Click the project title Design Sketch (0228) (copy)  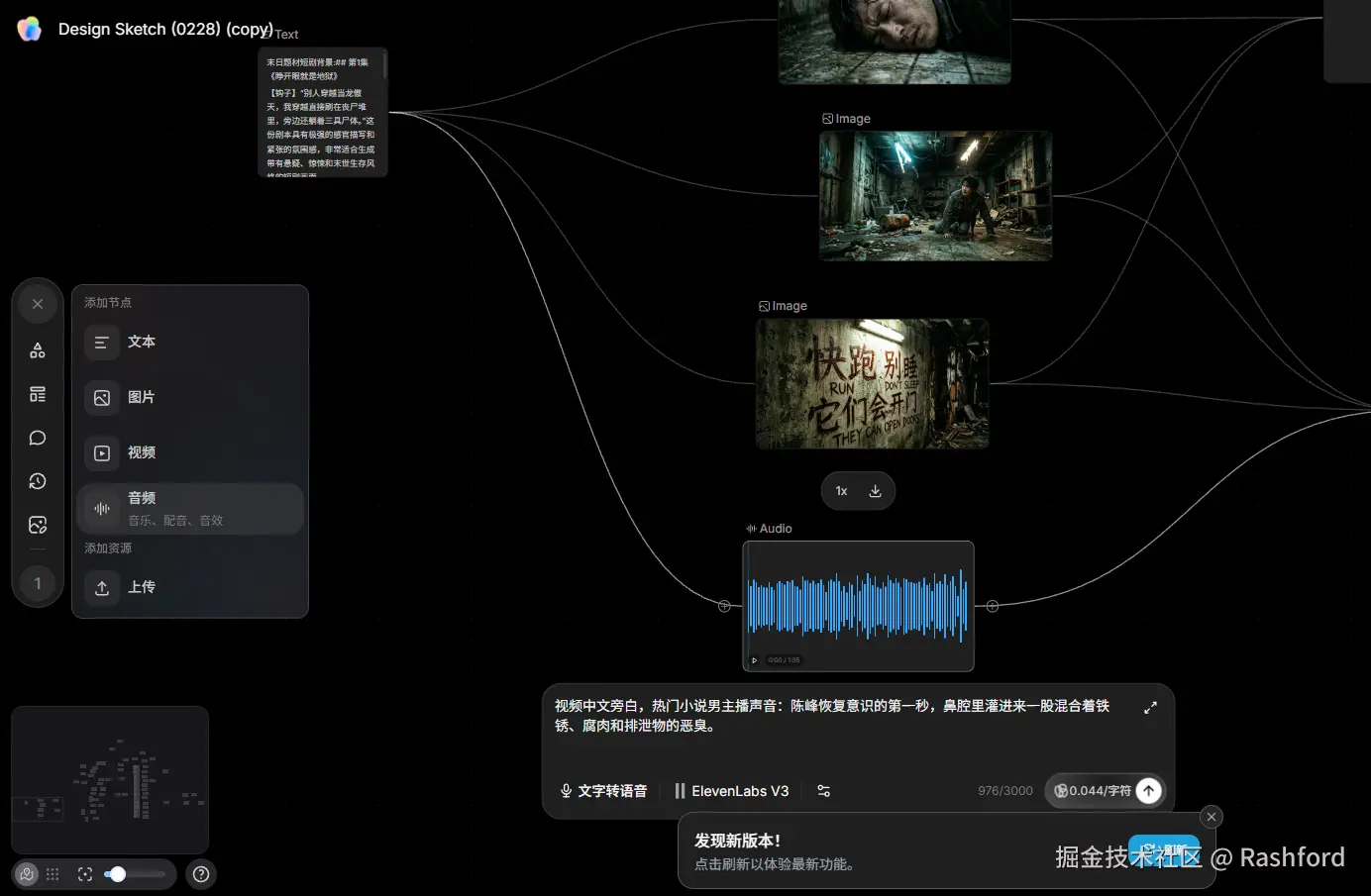165,29
